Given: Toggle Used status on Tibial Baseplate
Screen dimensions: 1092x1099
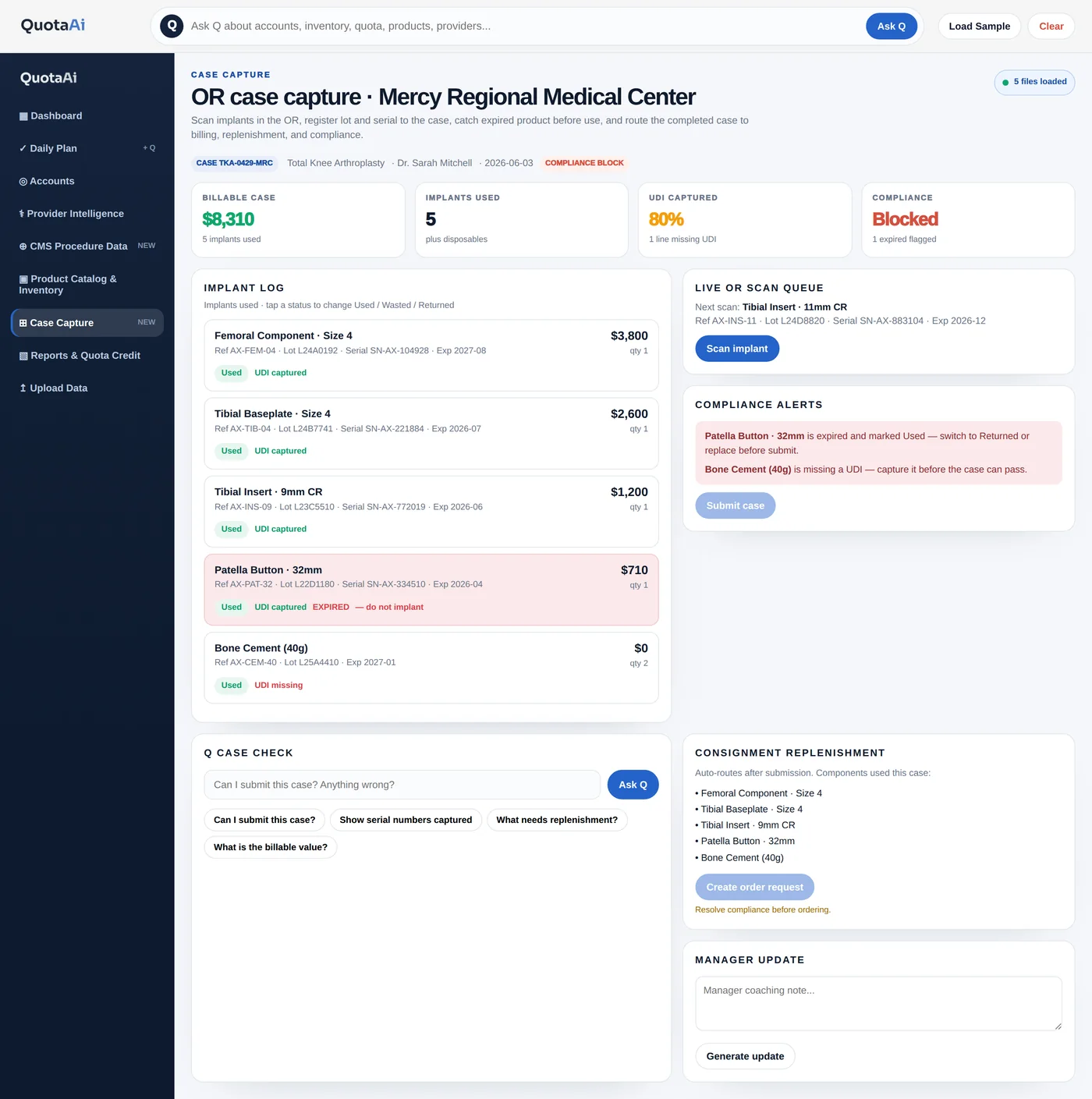Looking at the screenshot, I should coord(232,451).
